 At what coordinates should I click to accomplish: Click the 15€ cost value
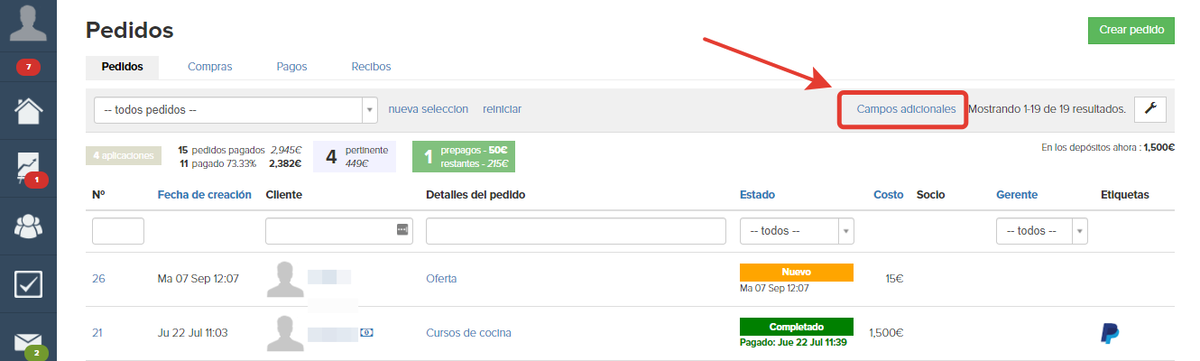click(893, 279)
